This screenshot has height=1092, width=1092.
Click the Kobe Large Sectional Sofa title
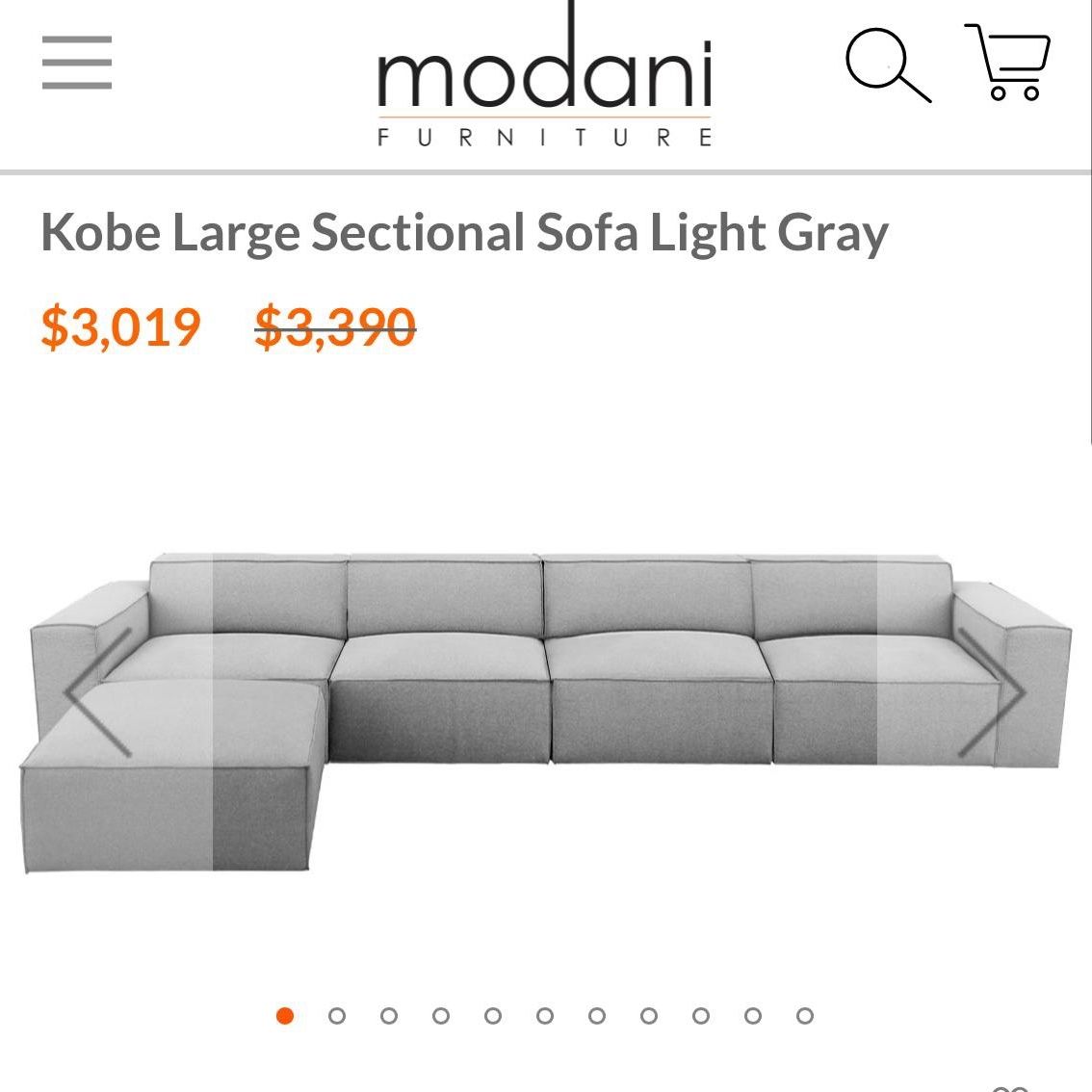pos(464,233)
